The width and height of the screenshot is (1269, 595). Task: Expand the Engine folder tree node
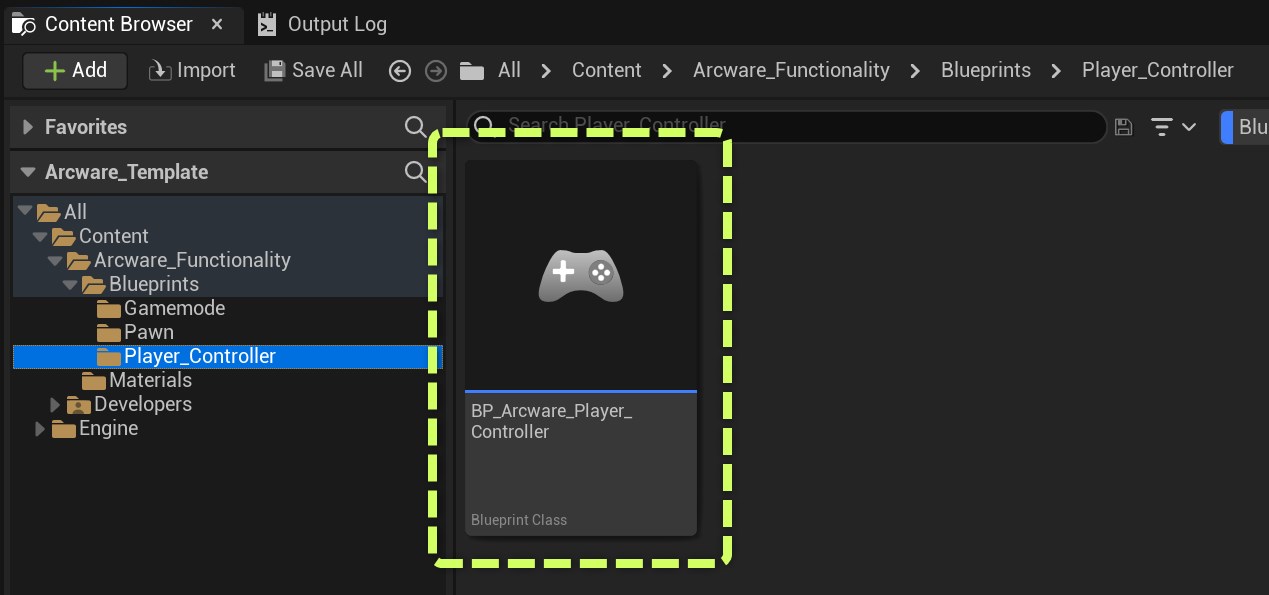[x=40, y=429]
